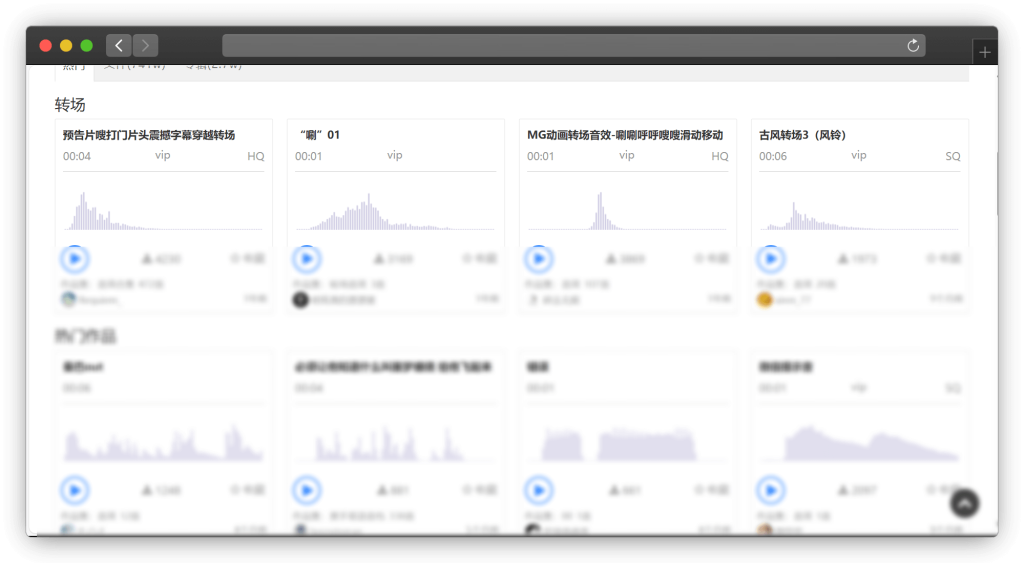Screen dimensions: 1024x563
Task: Open the MG动画转场音效-唰唰呼呼嗖嗖滑动移动 title link
Action: click(625, 135)
